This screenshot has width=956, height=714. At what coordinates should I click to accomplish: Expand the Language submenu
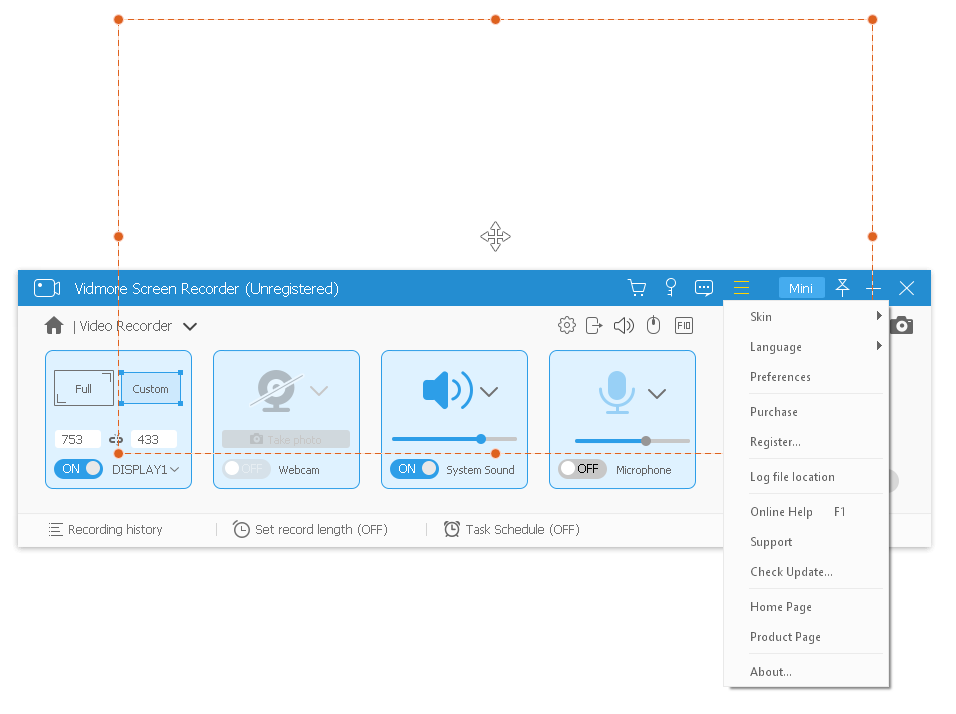click(x=807, y=347)
